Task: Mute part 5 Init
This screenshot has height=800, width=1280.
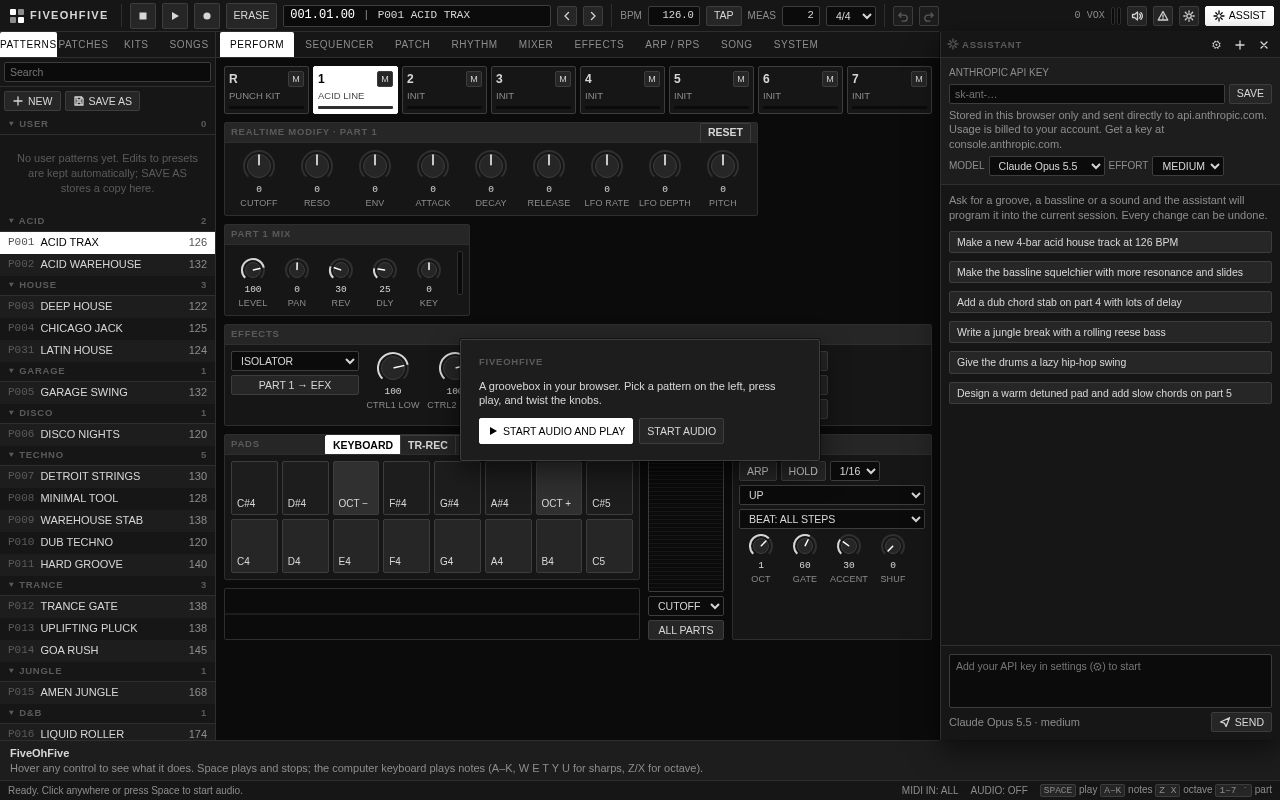Action: (x=741, y=79)
